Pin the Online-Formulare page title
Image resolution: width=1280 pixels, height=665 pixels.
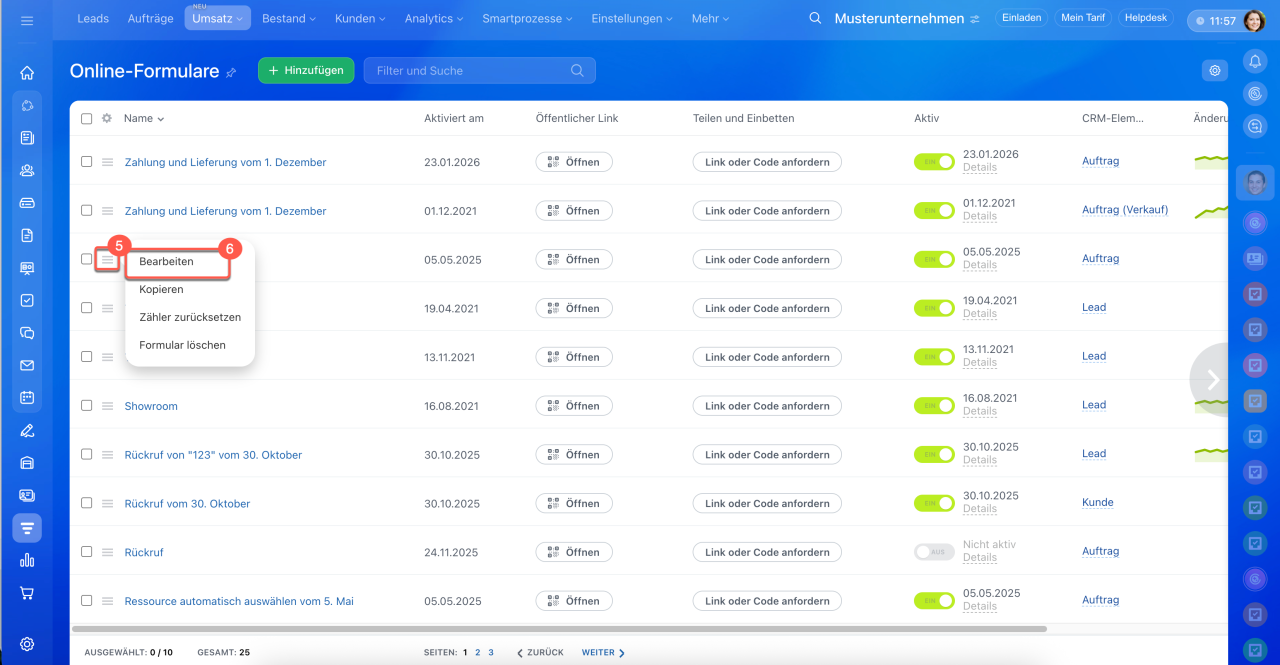(x=231, y=72)
